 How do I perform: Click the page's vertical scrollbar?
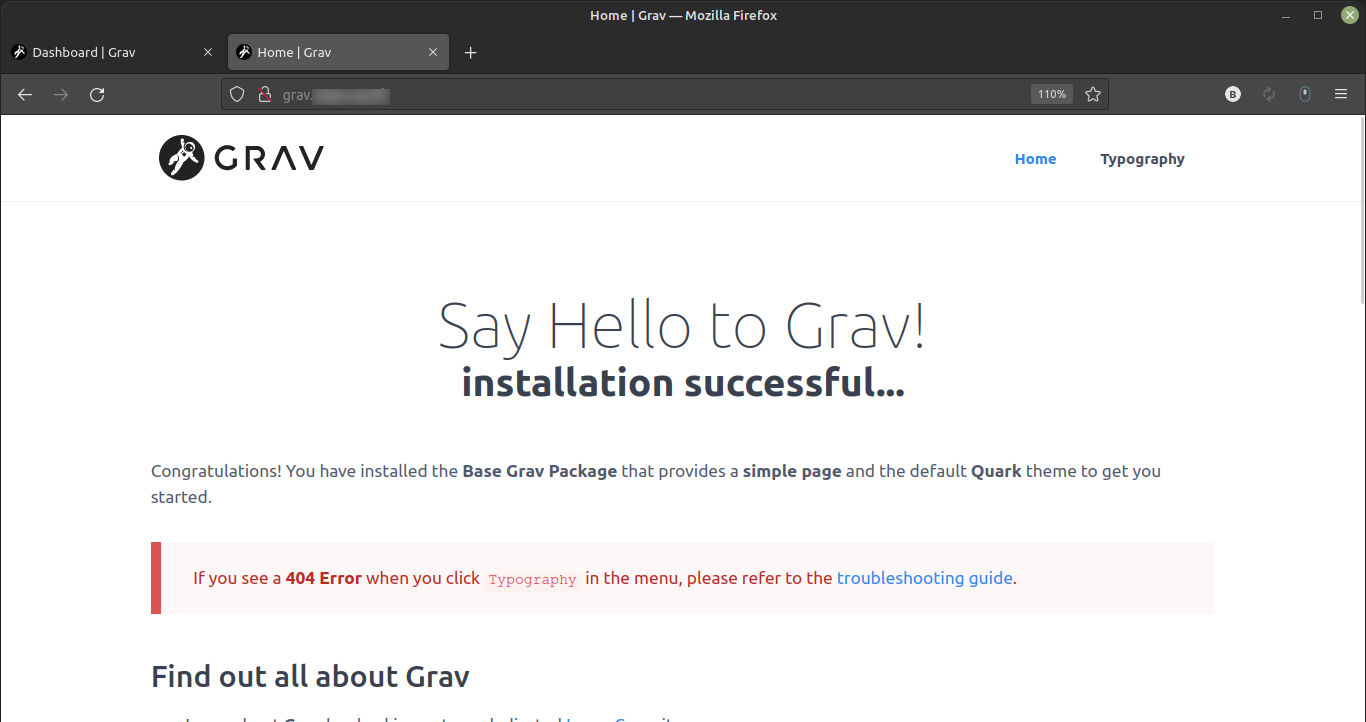tap(1361, 210)
